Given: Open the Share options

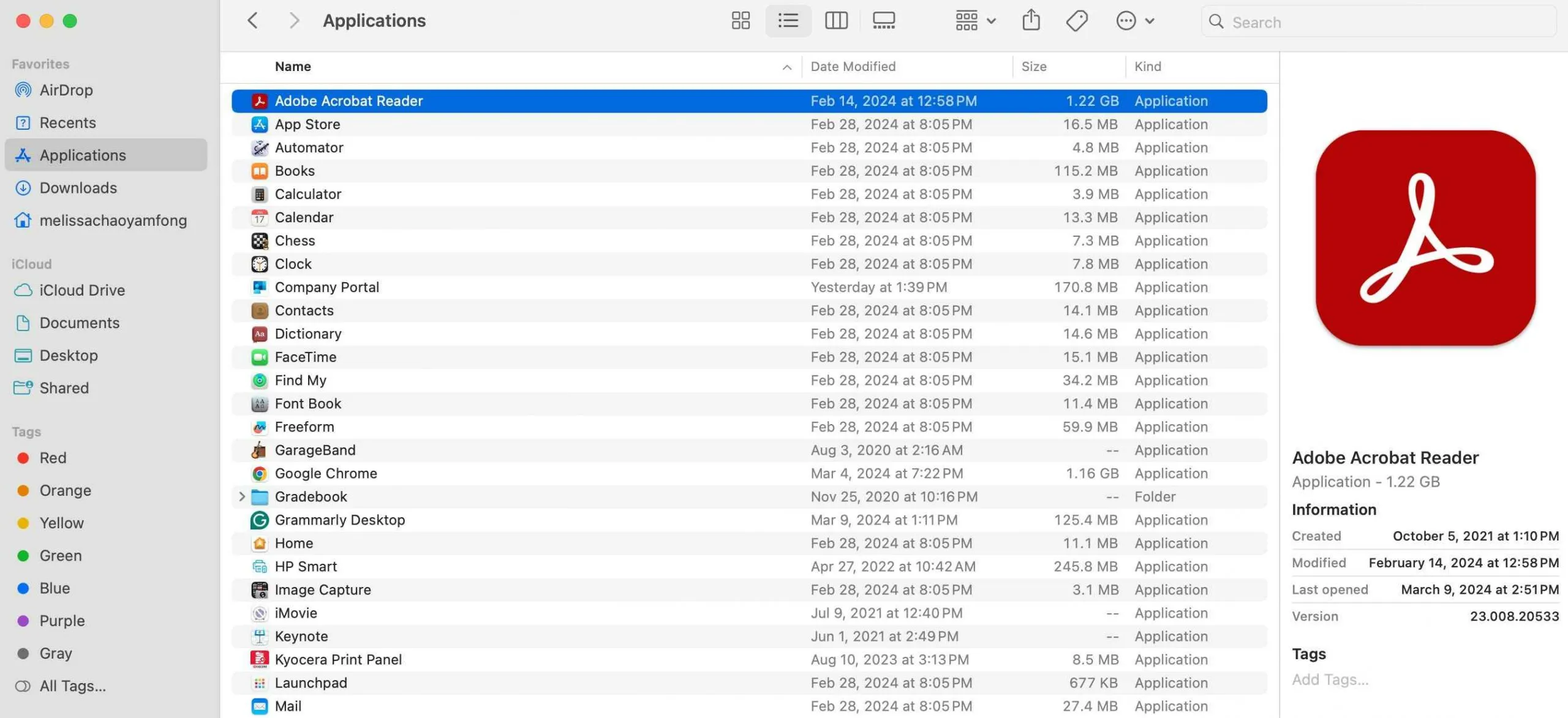Looking at the screenshot, I should [x=1031, y=20].
